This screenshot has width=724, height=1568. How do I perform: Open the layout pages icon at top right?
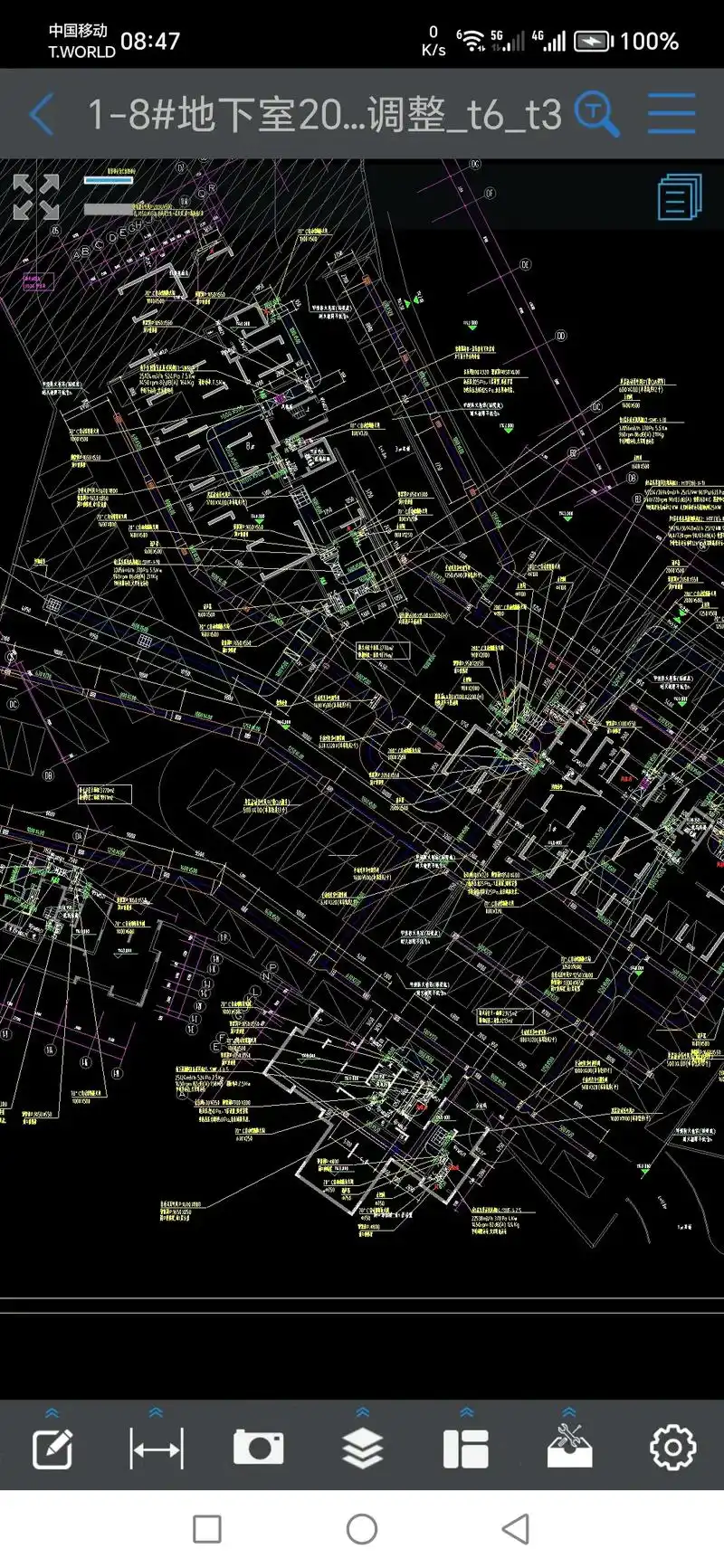pyautogui.click(x=679, y=196)
